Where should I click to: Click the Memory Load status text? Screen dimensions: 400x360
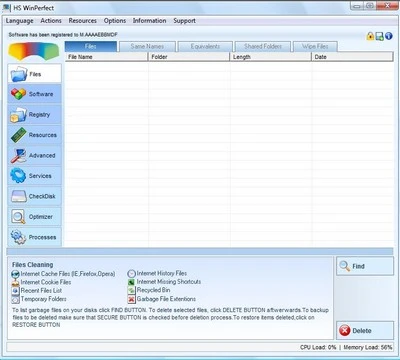coord(368,347)
